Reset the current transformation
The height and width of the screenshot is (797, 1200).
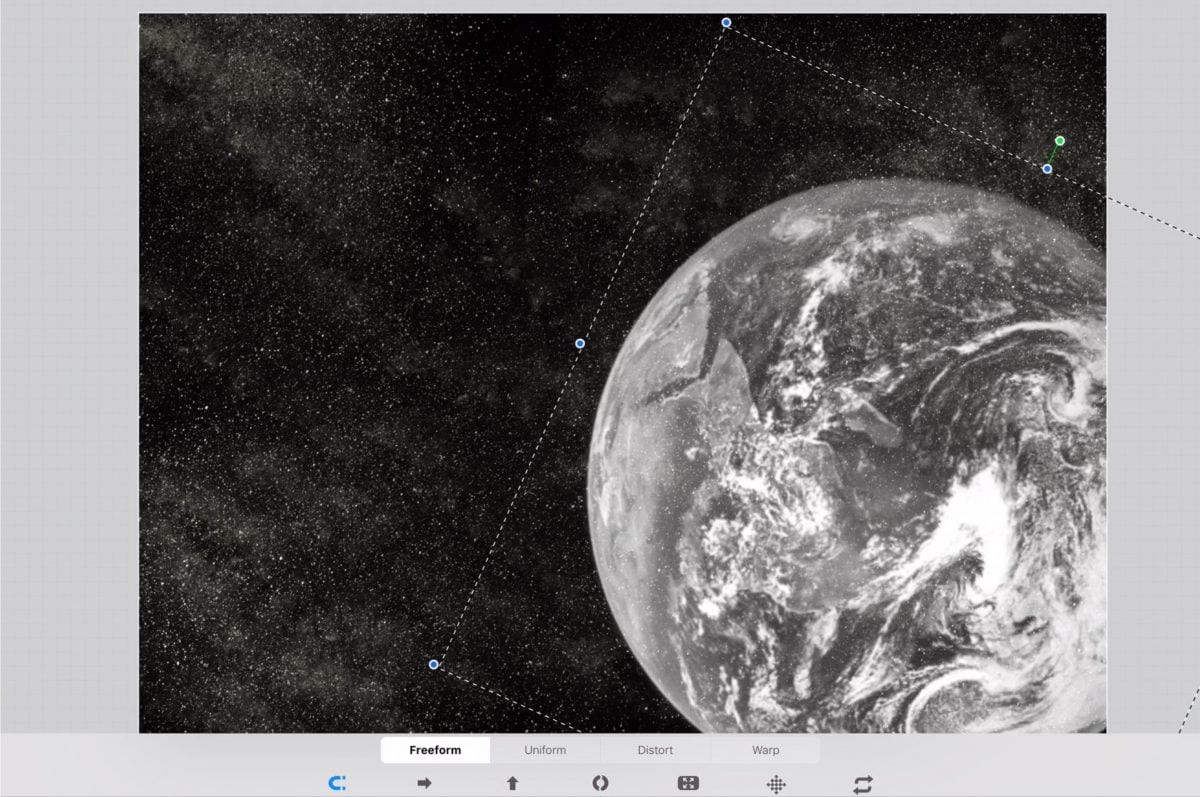click(x=862, y=784)
